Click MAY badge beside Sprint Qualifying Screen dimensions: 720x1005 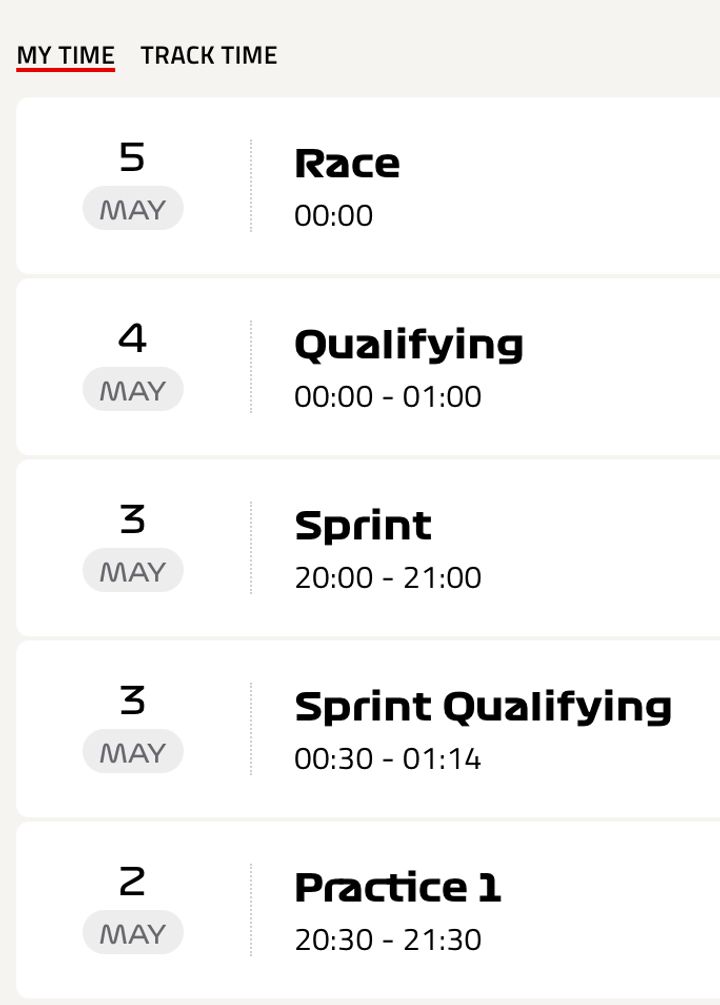[133, 751]
